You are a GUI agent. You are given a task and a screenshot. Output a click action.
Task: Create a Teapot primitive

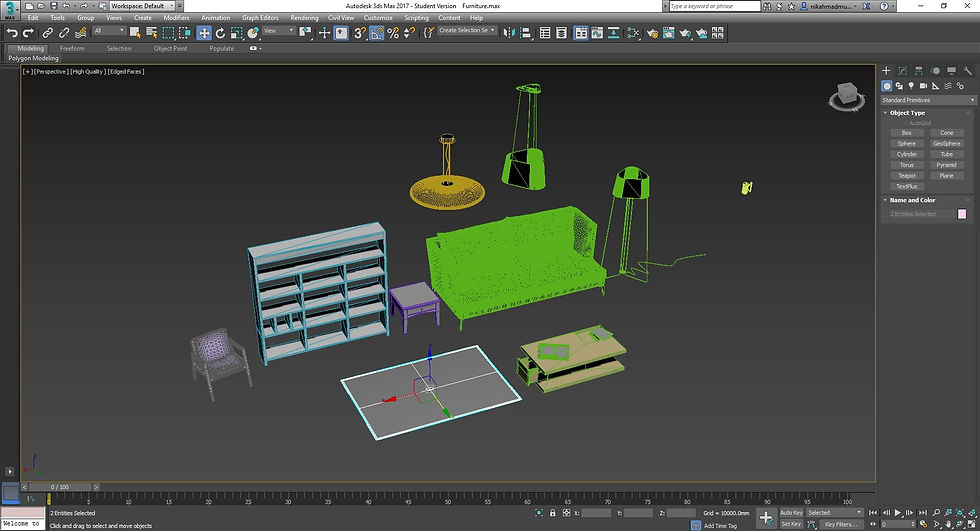click(x=906, y=176)
